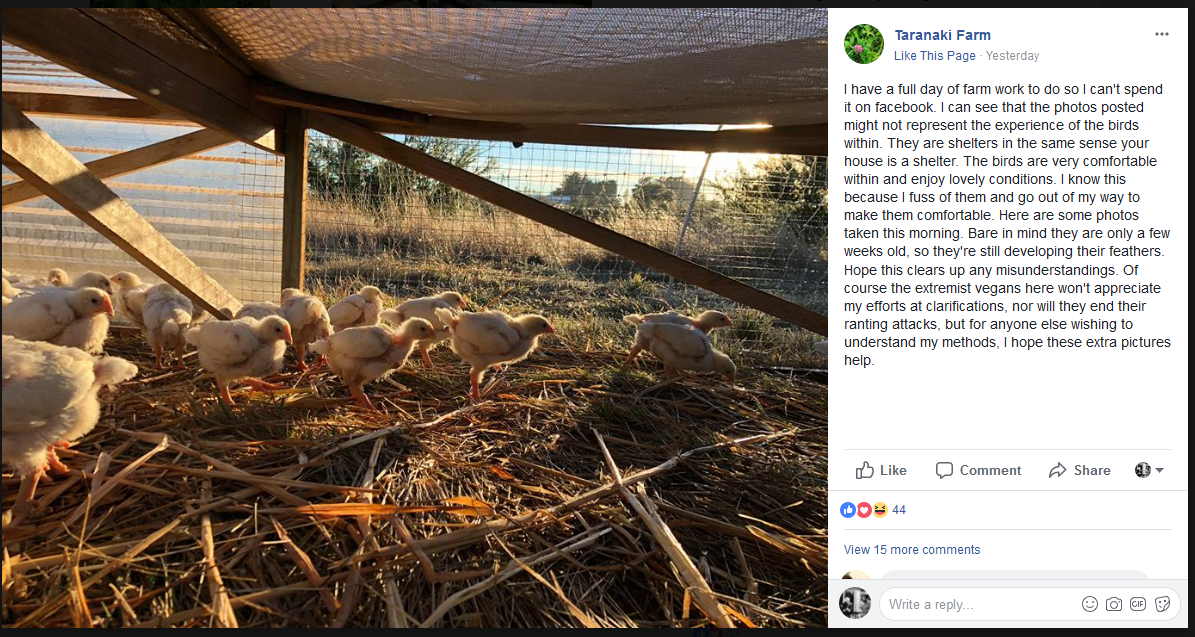Click the heart love reaction icon
The width and height of the screenshot is (1195, 637).
tap(864, 510)
